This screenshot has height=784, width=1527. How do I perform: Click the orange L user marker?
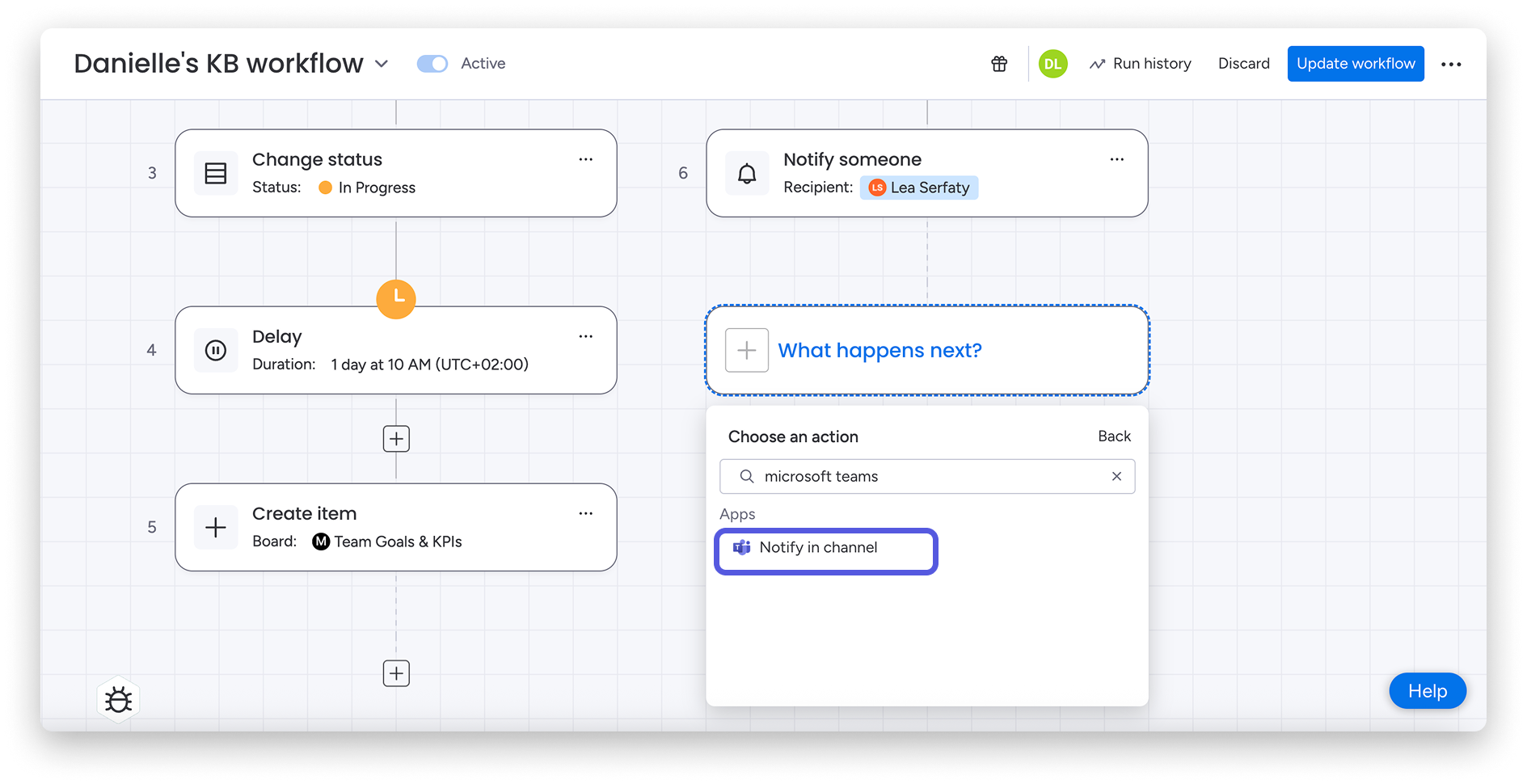click(x=396, y=298)
